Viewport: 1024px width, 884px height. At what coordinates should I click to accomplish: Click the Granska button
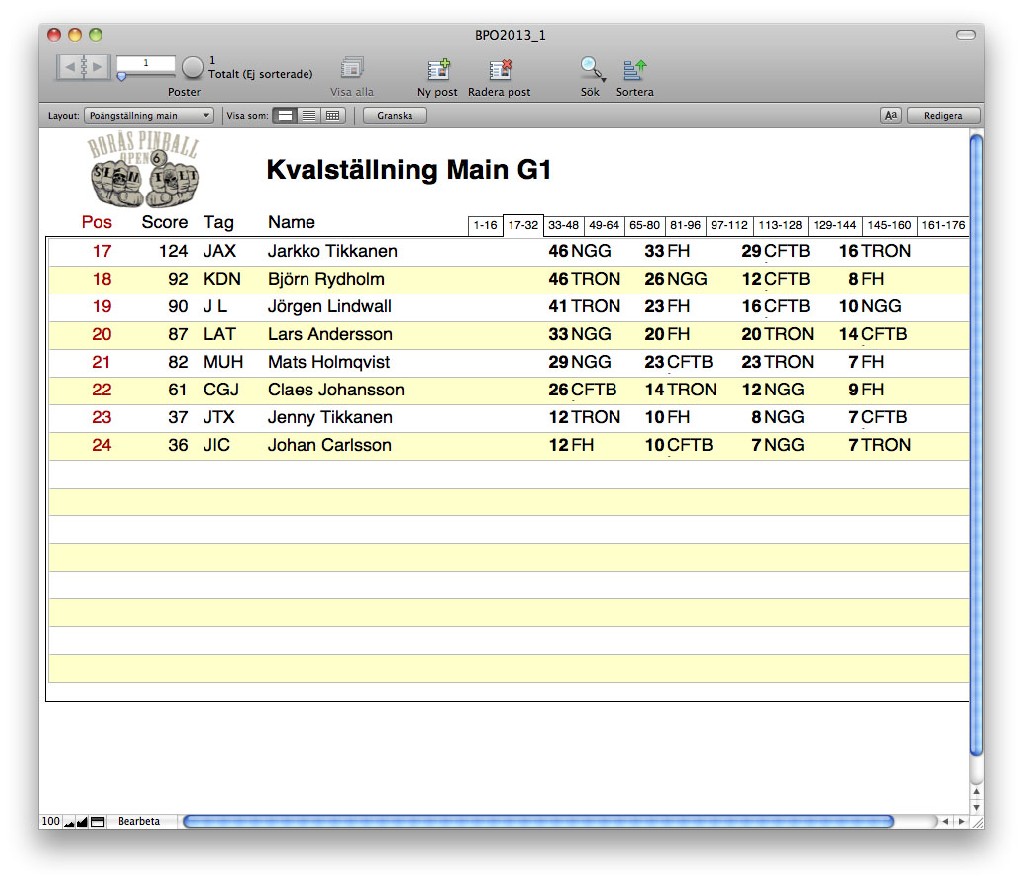click(x=394, y=116)
